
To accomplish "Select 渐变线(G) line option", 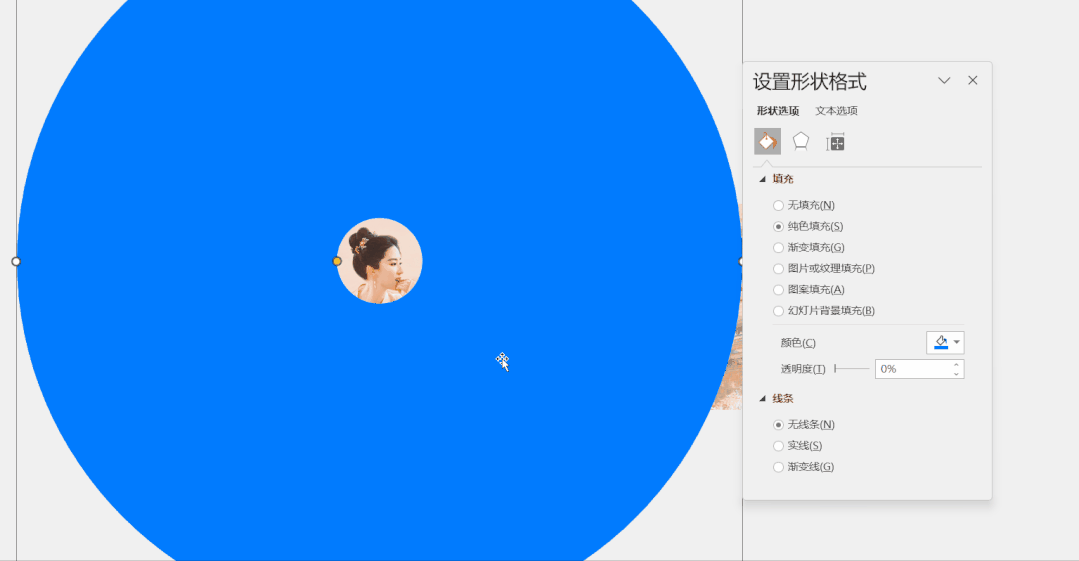I will tap(804, 467).
